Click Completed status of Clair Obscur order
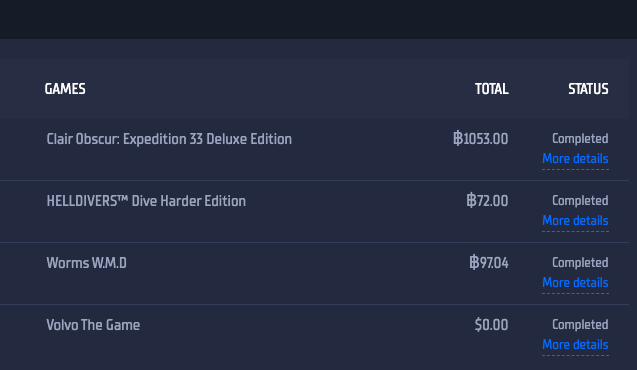 click(580, 139)
